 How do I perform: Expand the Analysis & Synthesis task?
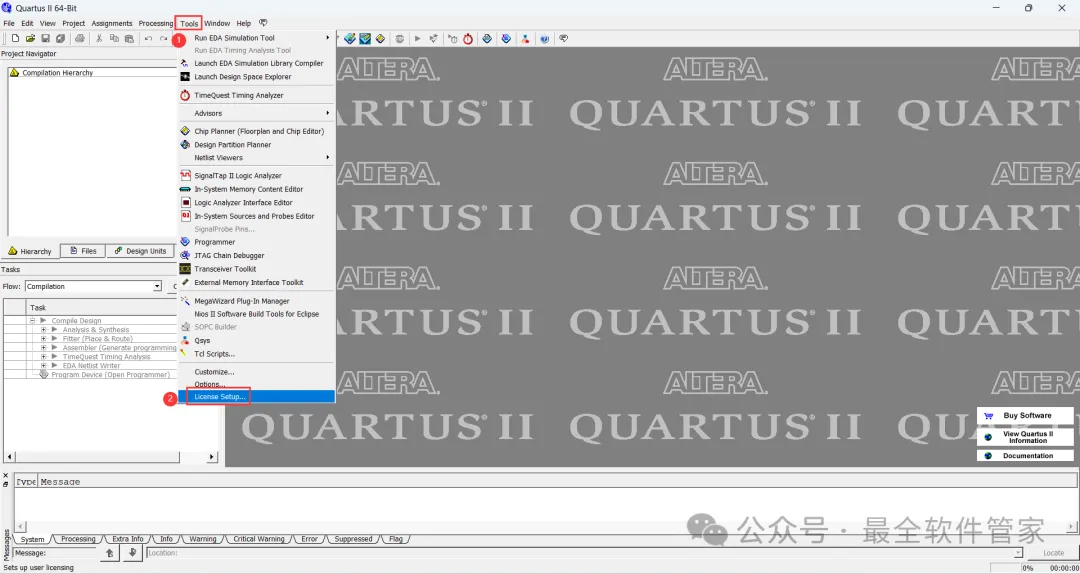43,329
